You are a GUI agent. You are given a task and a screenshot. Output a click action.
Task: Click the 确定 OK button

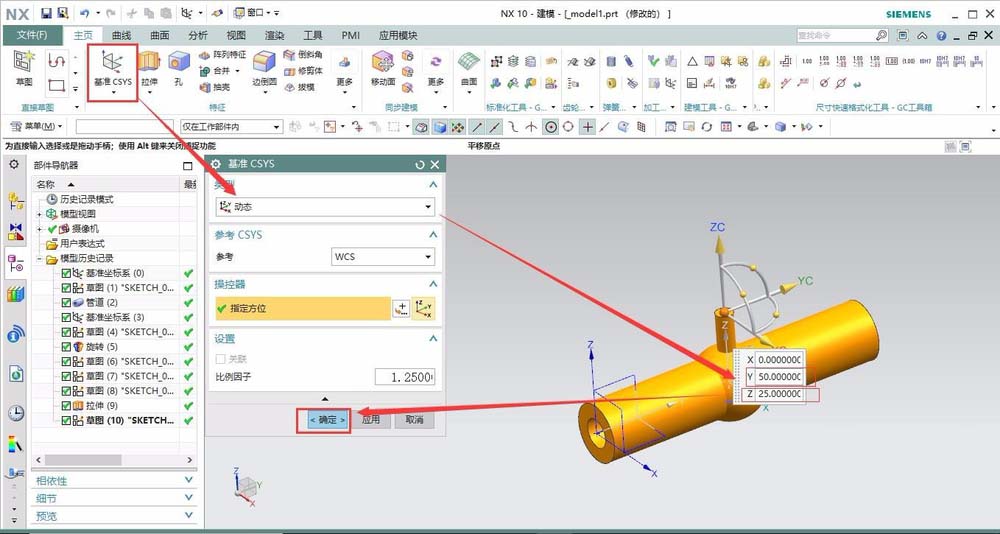[327, 420]
